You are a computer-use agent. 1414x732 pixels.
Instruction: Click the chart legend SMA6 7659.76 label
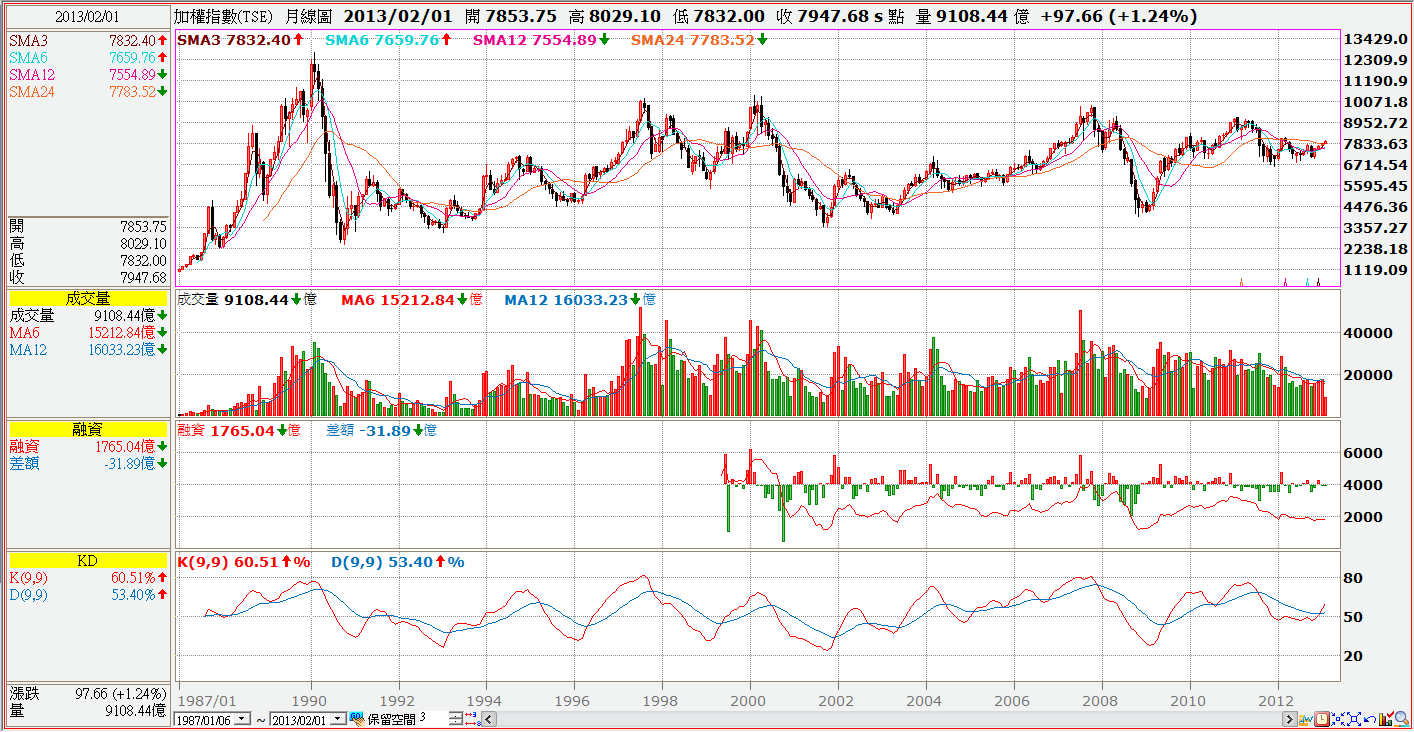[388, 40]
